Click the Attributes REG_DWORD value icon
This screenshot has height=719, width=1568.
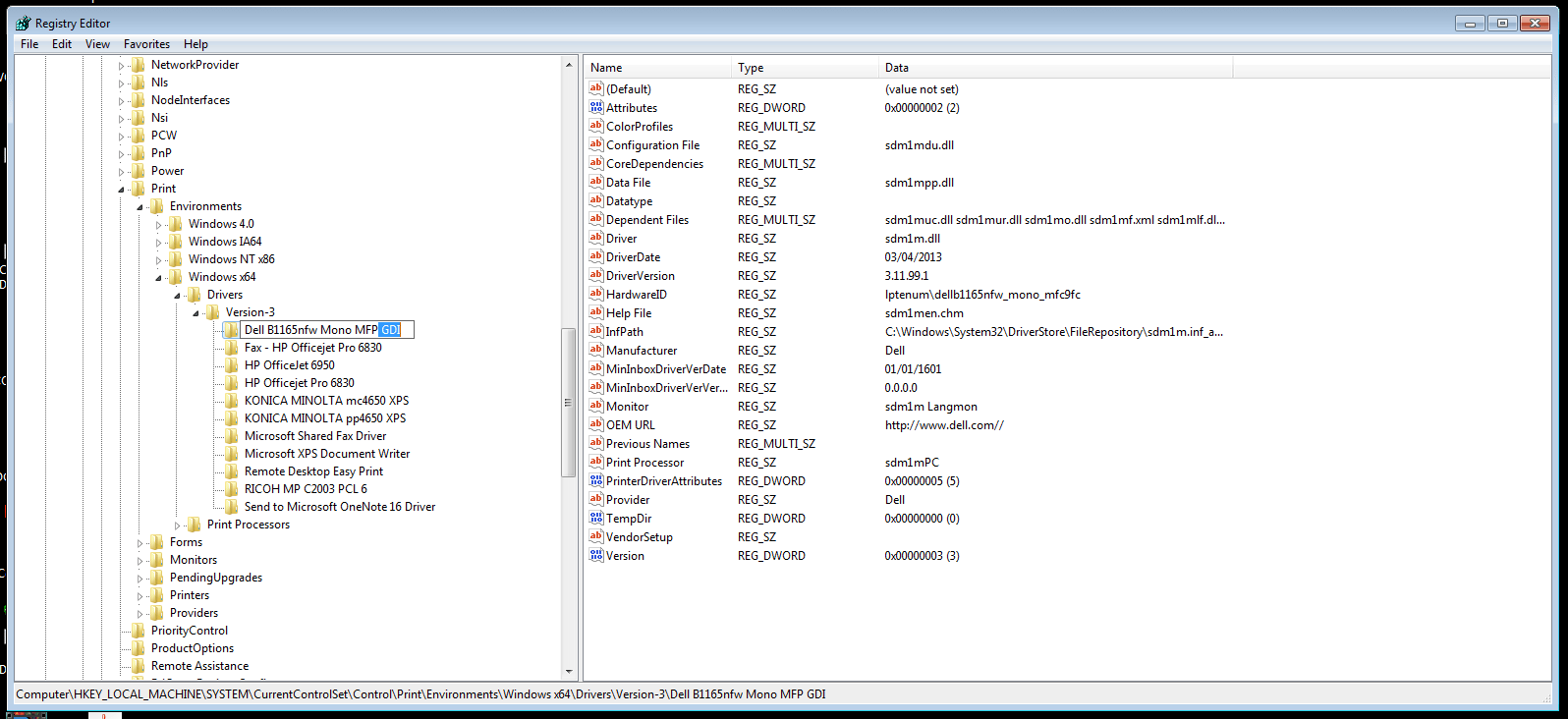pos(596,107)
